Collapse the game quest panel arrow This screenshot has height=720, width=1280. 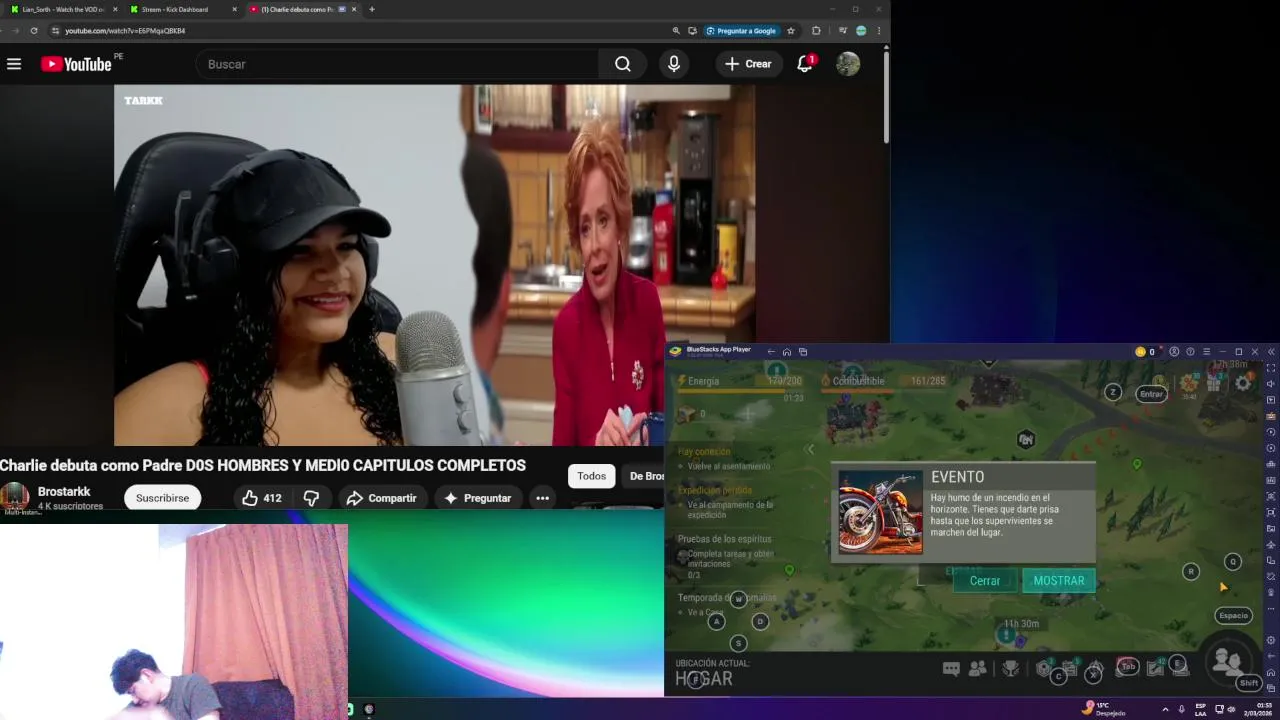coord(810,450)
